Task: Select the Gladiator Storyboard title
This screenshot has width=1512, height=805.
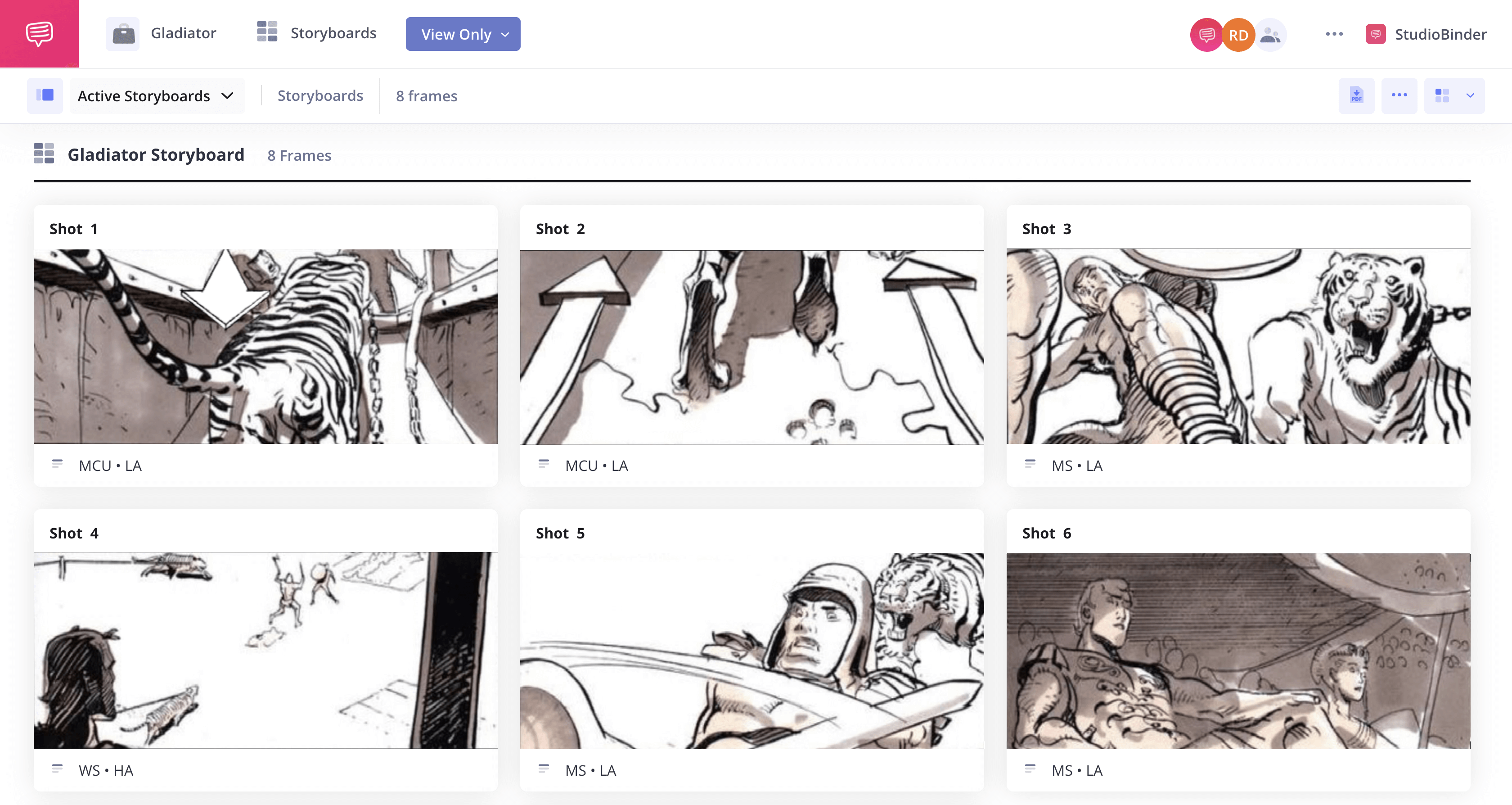Action: 156,154
